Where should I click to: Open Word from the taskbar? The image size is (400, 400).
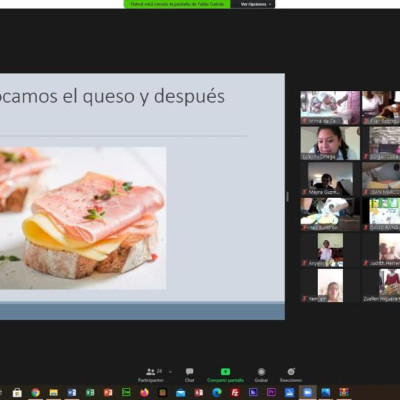(x=72, y=393)
